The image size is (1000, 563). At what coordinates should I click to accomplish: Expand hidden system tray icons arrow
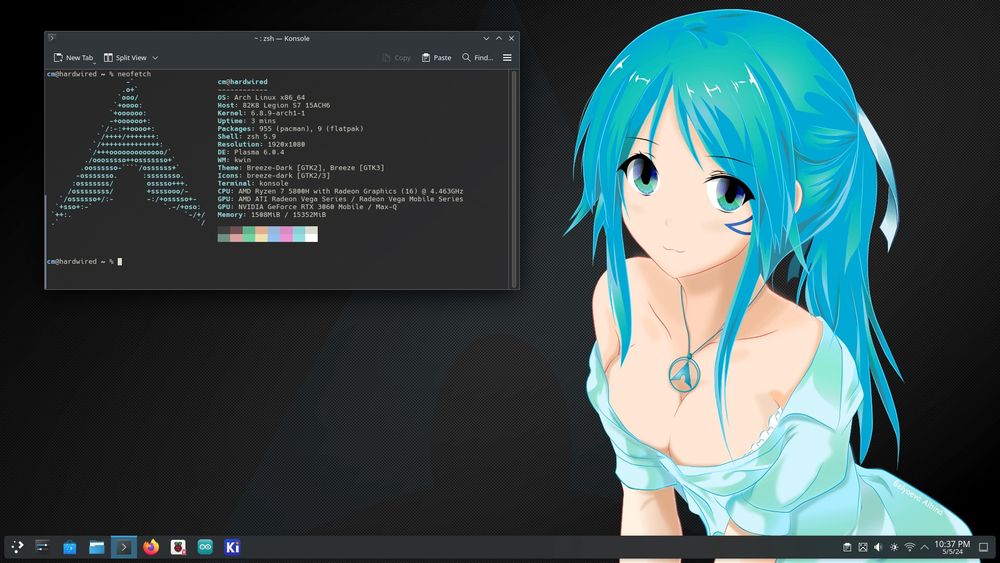[x=924, y=547]
